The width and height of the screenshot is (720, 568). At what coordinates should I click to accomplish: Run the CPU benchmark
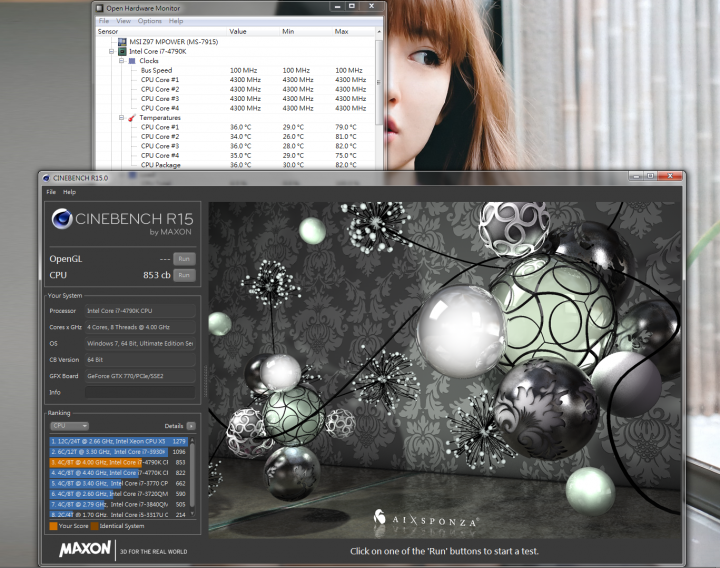(184, 275)
